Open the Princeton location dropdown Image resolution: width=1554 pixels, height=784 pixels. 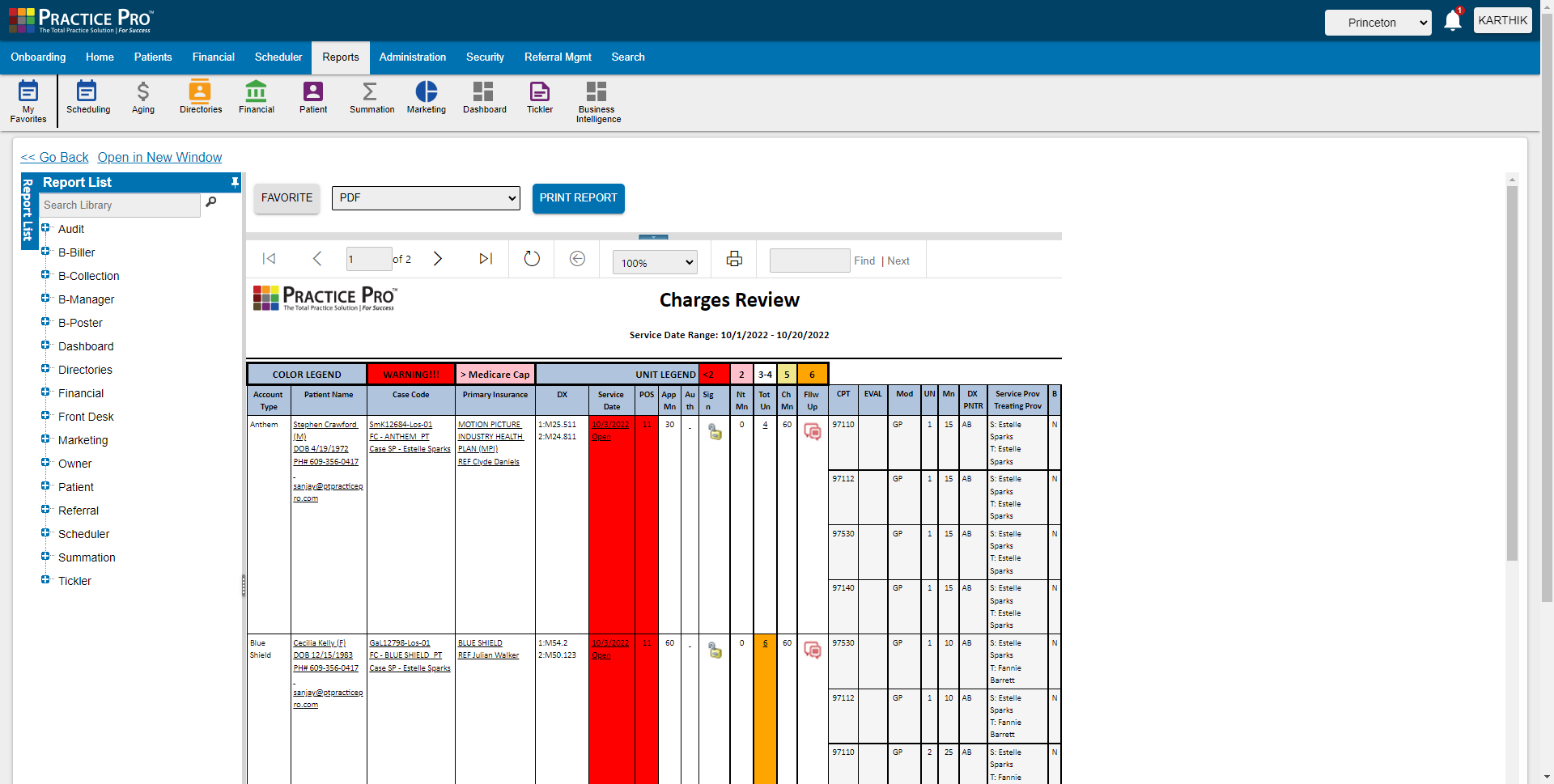pyautogui.click(x=1378, y=23)
